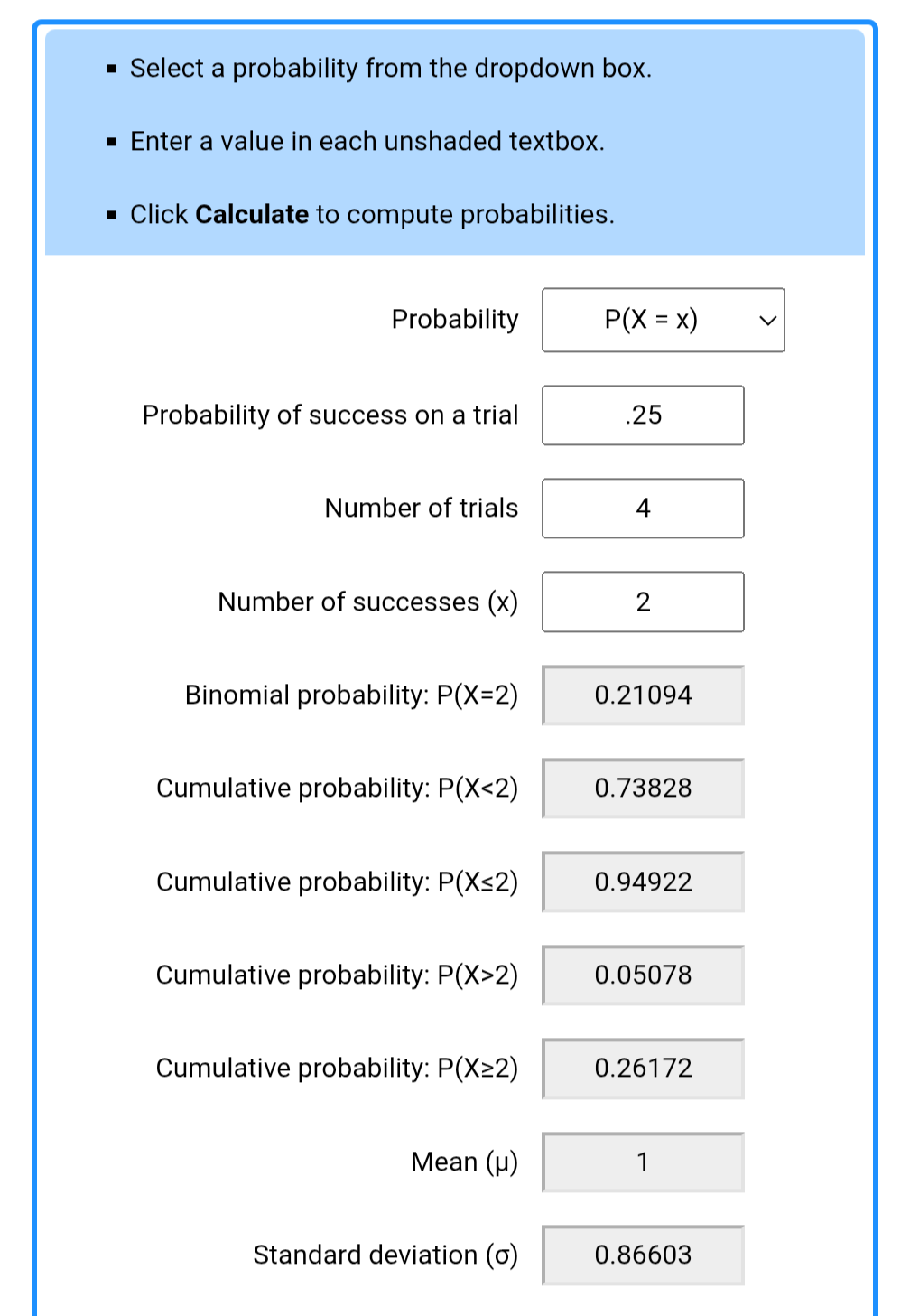Click the bold Calculate word in instructions

coord(252,215)
